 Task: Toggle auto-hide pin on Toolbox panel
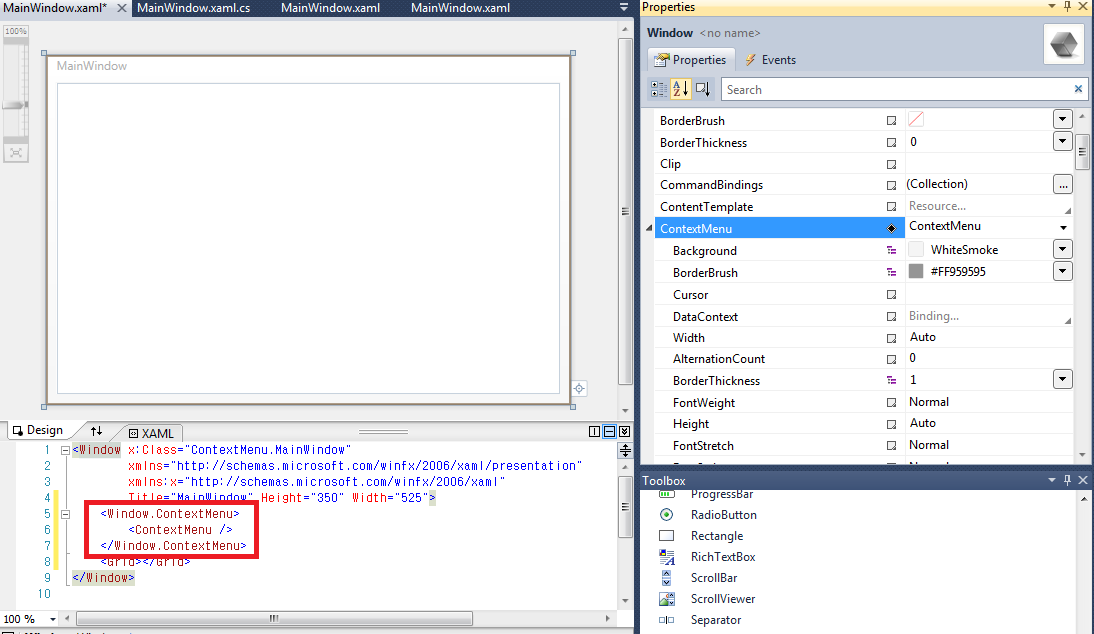(1068, 480)
